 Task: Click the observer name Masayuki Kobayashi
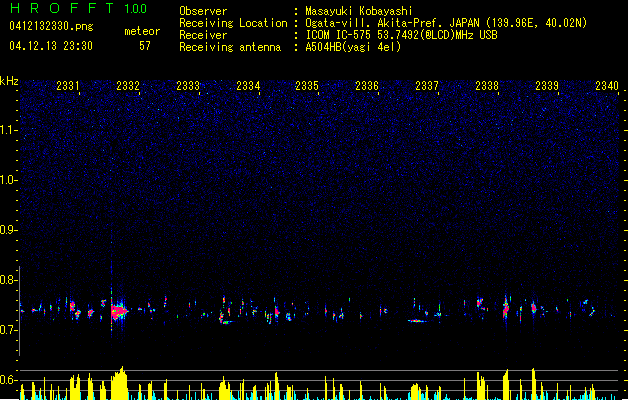tap(359, 11)
